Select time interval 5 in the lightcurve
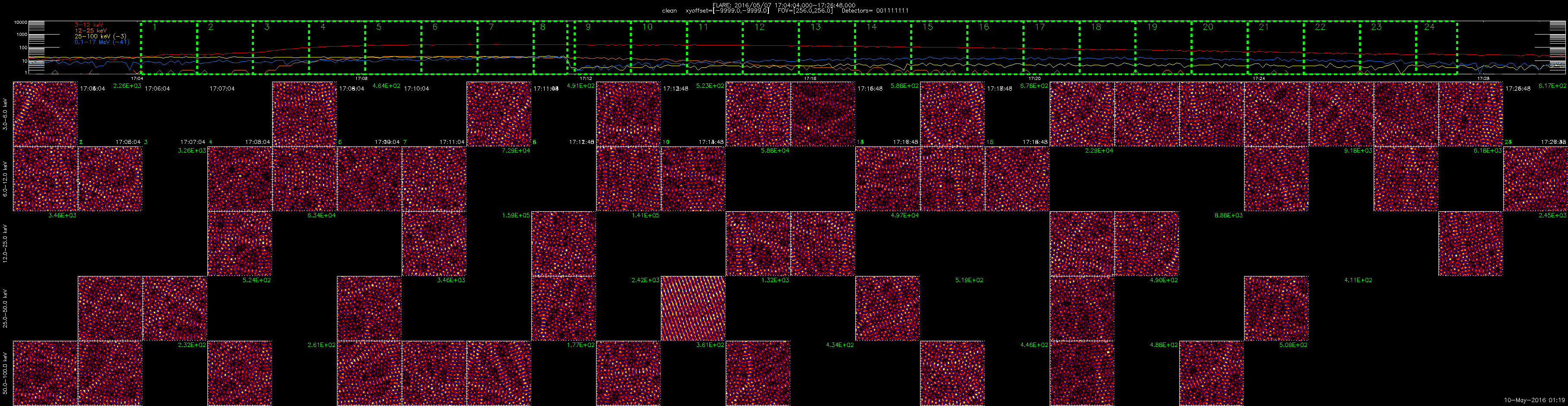The width and height of the screenshot is (1568, 406). [x=393, y=48]
